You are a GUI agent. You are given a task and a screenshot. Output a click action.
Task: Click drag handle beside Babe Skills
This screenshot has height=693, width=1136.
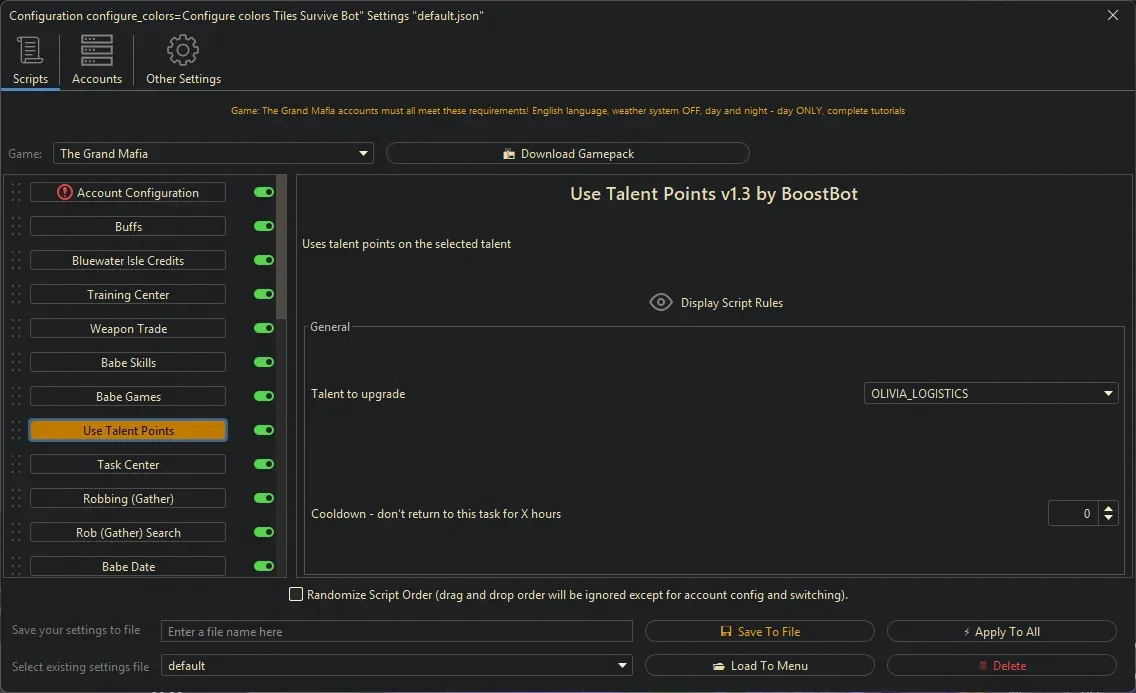point(16,363)
